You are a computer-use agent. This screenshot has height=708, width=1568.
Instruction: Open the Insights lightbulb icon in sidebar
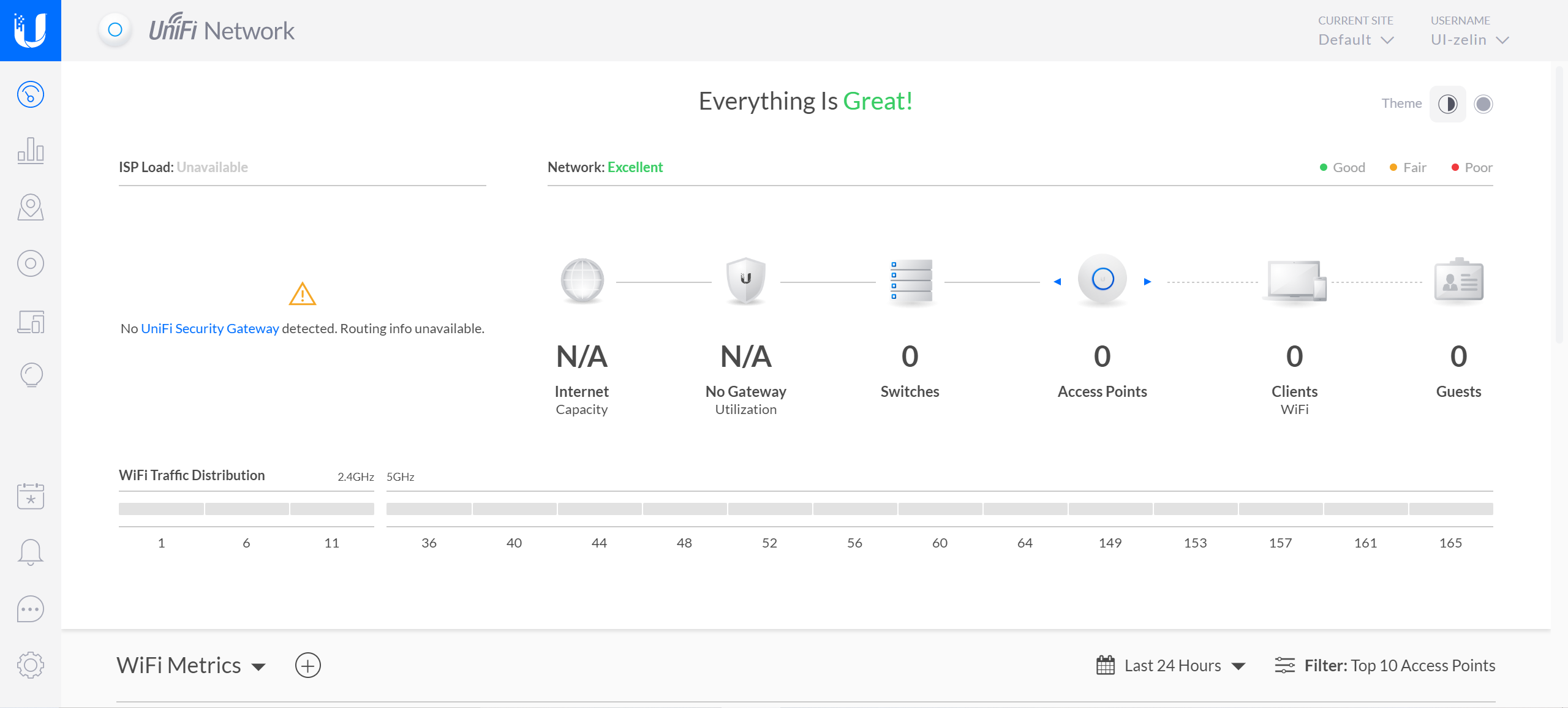[x=31, y=375]
